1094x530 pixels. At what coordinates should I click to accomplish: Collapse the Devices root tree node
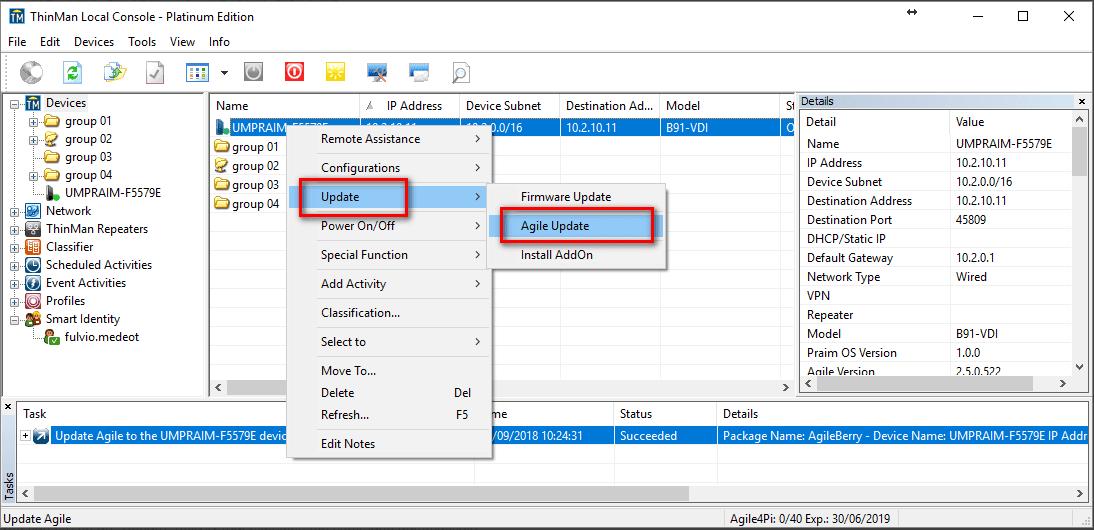[x=15, y=104]
